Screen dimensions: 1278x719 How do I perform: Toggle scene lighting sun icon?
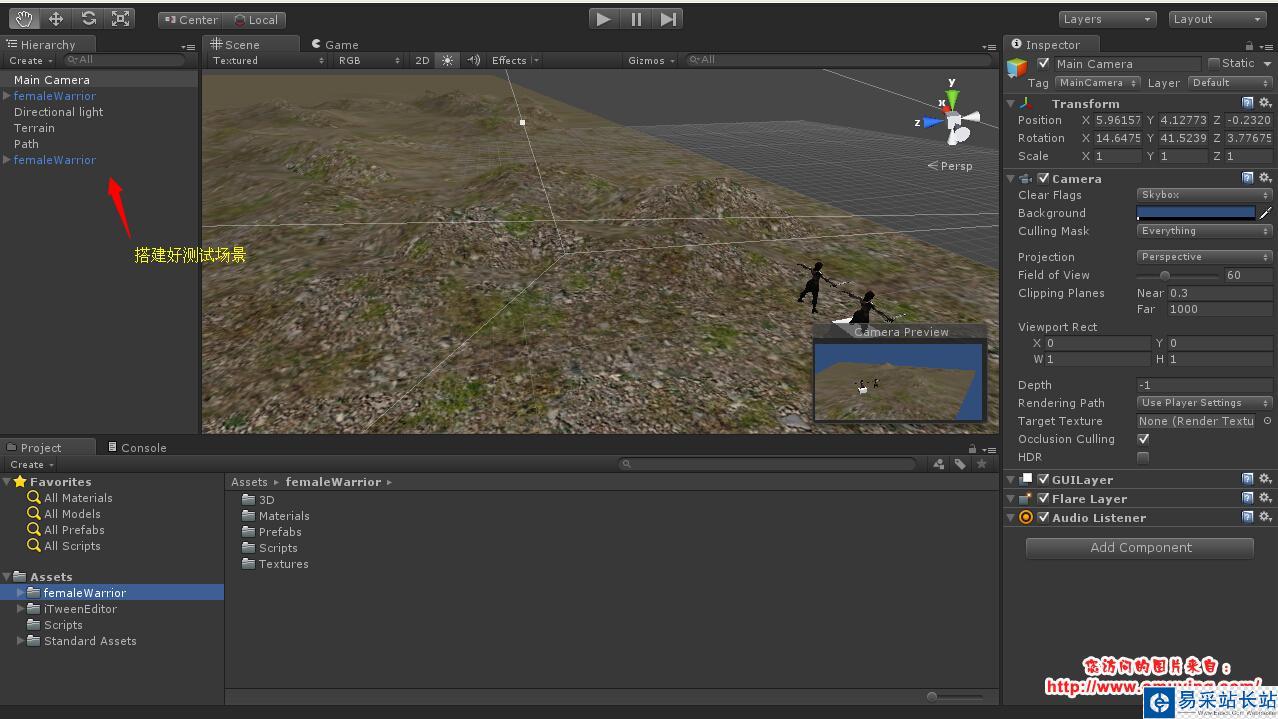point(447,61)
